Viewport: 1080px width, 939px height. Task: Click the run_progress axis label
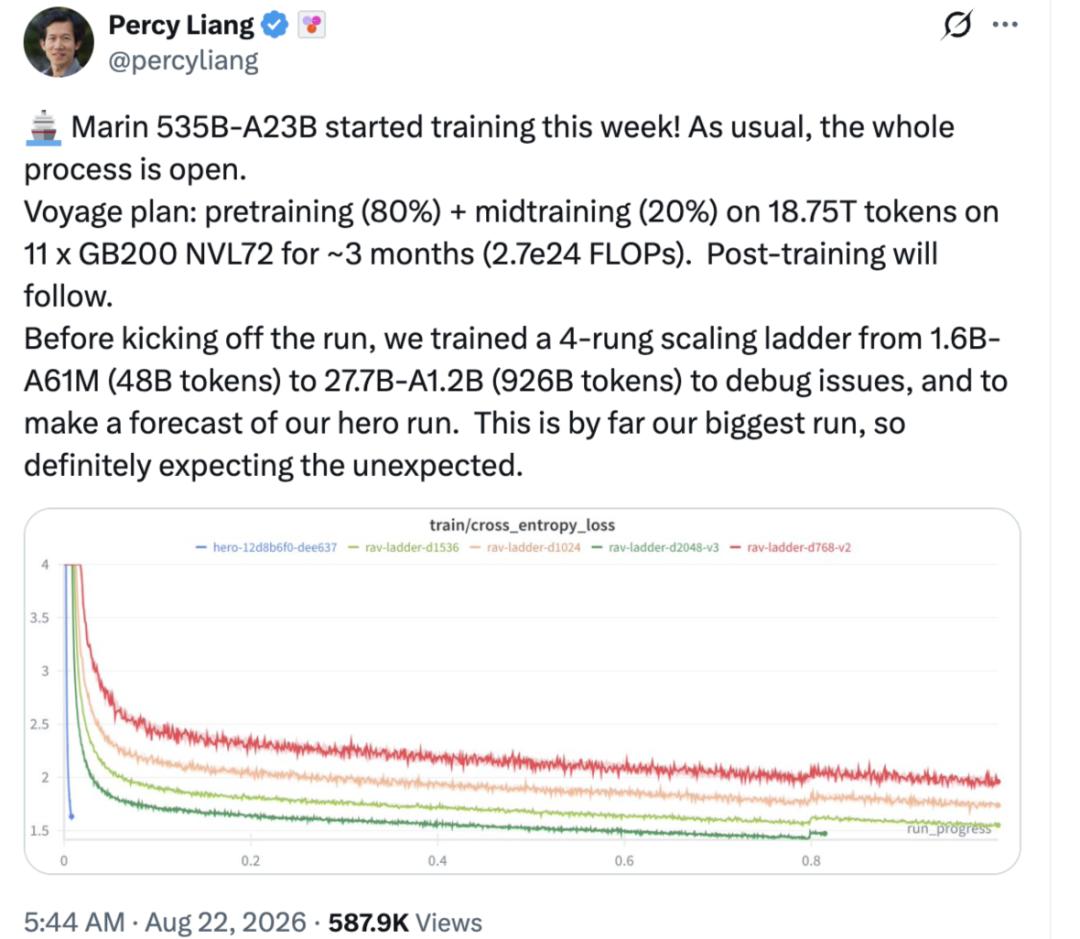948,829
